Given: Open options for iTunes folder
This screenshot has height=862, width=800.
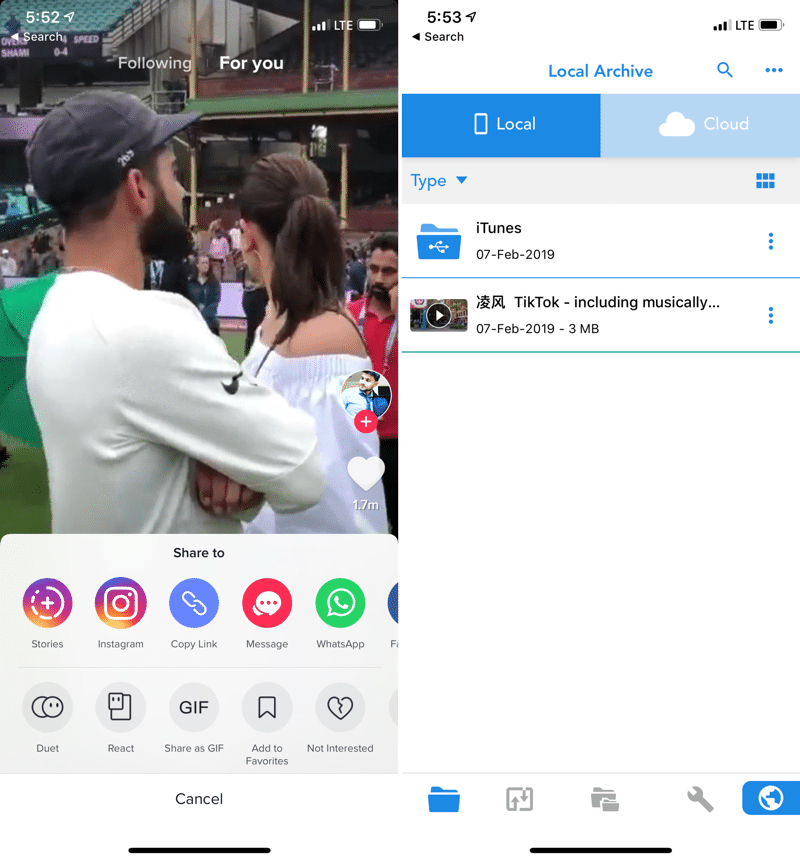Looking at the screenshot, I should [x=770, y=241].
